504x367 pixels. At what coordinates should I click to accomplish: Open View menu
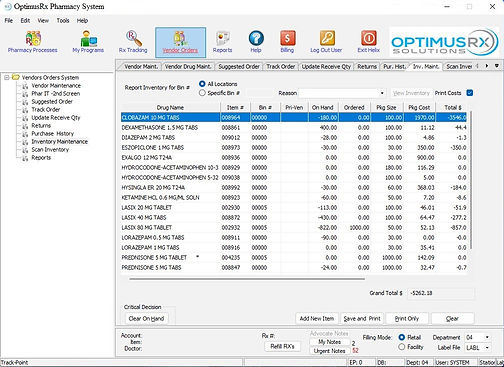click(x=43, y=21)
